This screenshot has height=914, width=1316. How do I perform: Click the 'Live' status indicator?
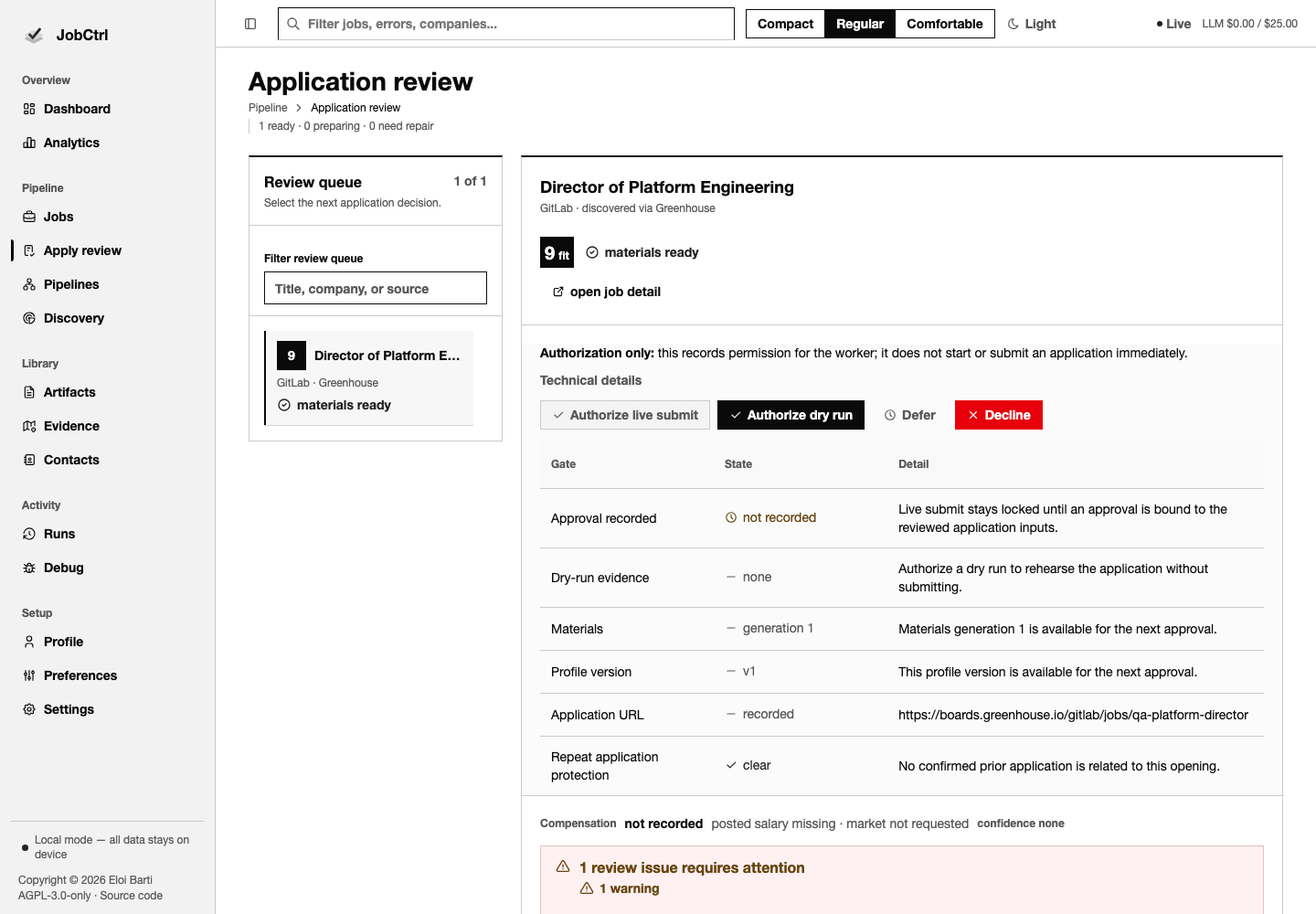(1173, 24)
